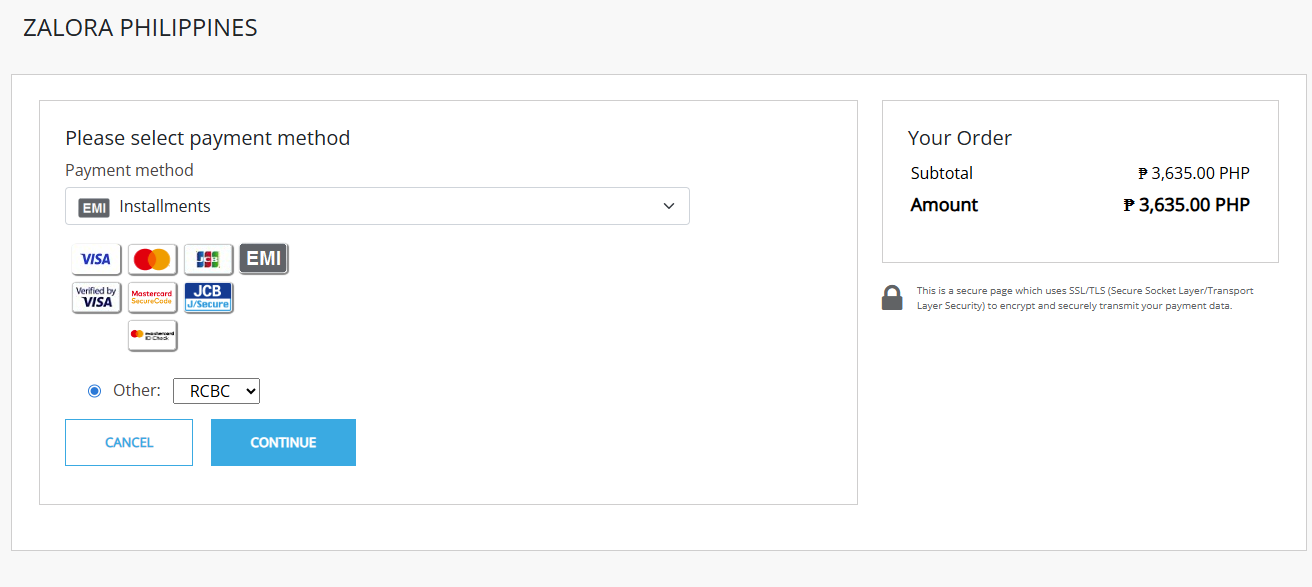The image size is (1312, 587).
Task: Expand payment method list via chevron arrow
Action: (669, 206)
